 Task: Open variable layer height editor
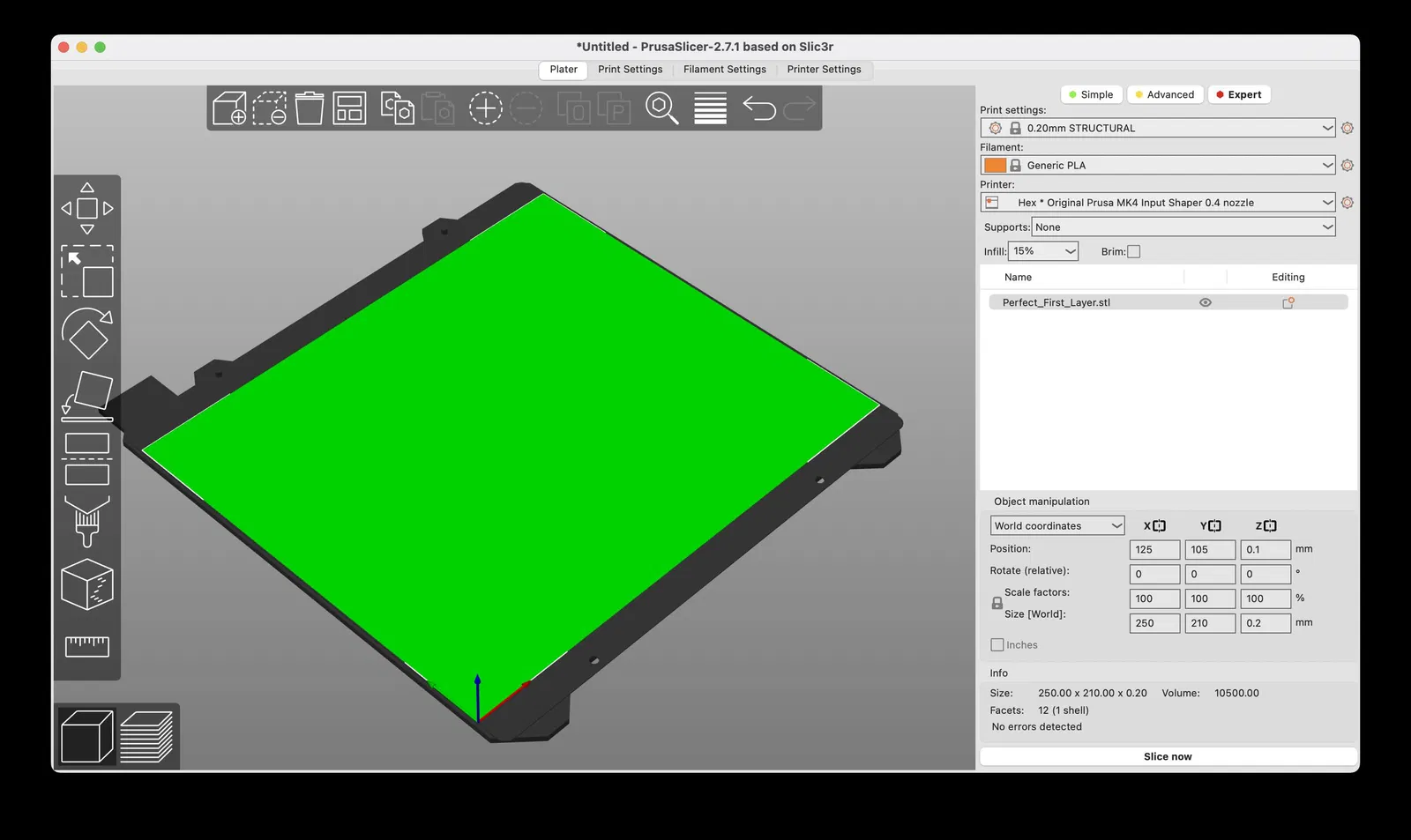pyautogui.click(x=710, y=108)
